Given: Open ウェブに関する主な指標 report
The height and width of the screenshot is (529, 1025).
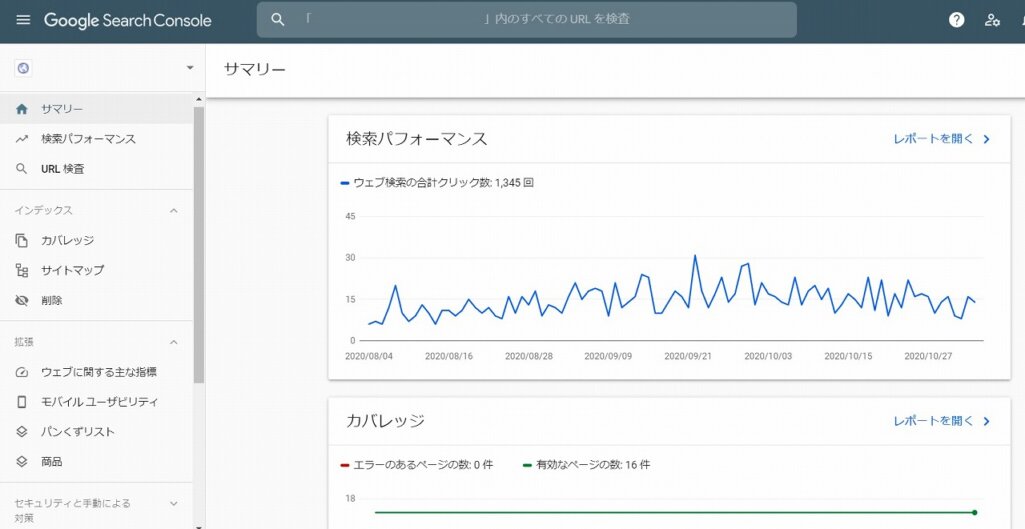Looking at the screenshot, I should [x=98, y=372].
